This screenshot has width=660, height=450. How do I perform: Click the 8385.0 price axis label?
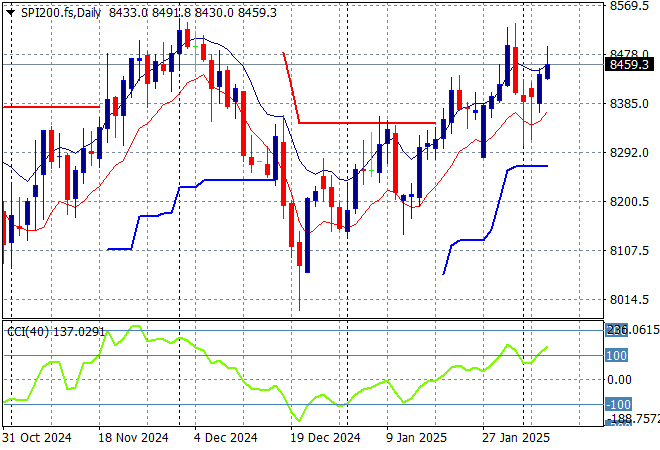click(629, 104)
